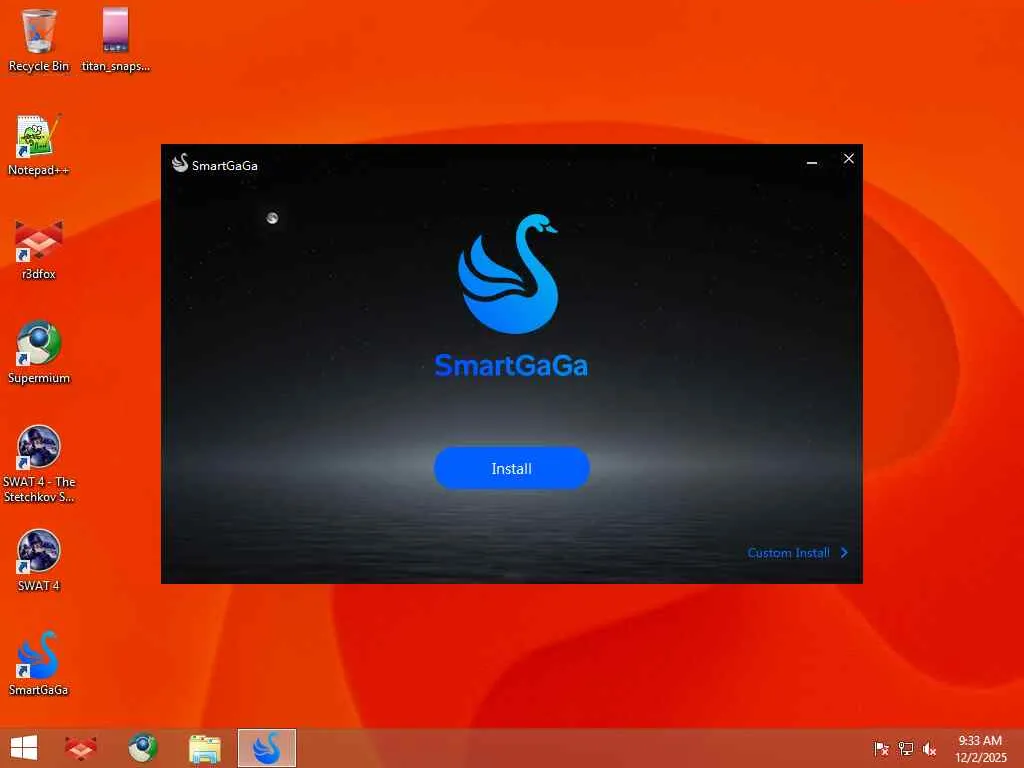The image size is (1024, 768).
Task: Select the titan_snaps desktop file icon
Action: pos(116,40)
